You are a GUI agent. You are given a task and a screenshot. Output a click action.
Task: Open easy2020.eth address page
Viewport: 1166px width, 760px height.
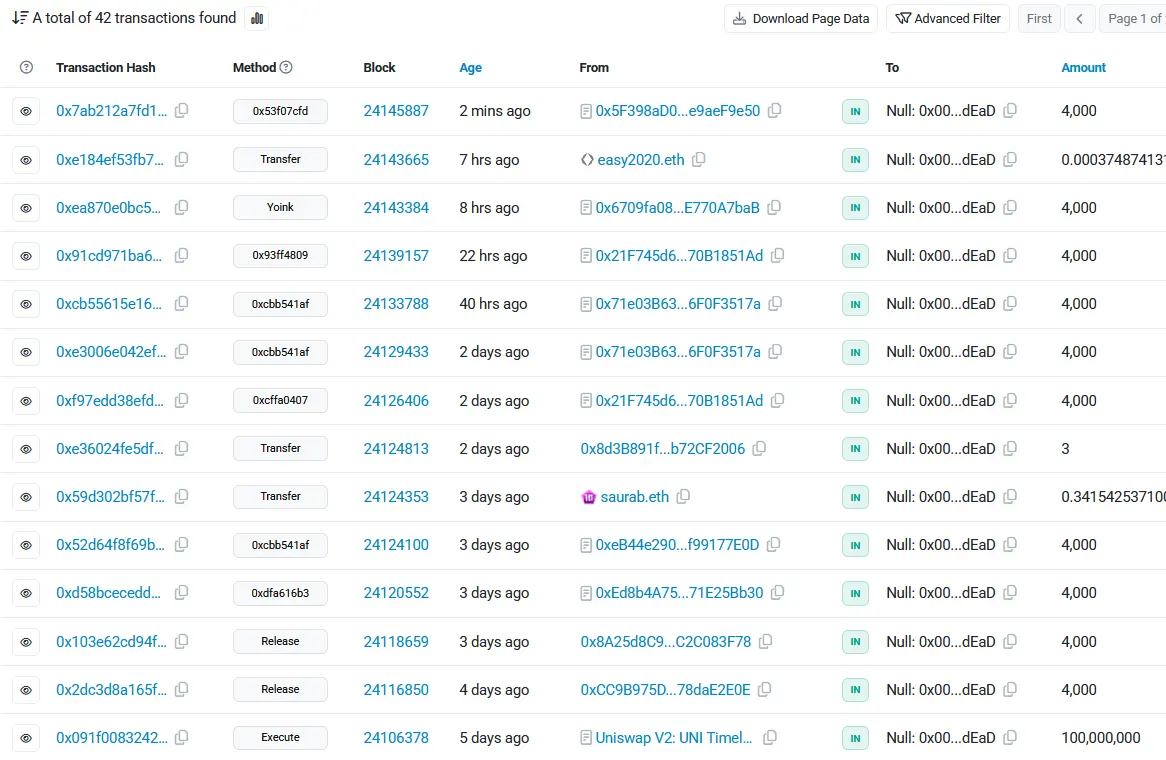tap(641, 160)
